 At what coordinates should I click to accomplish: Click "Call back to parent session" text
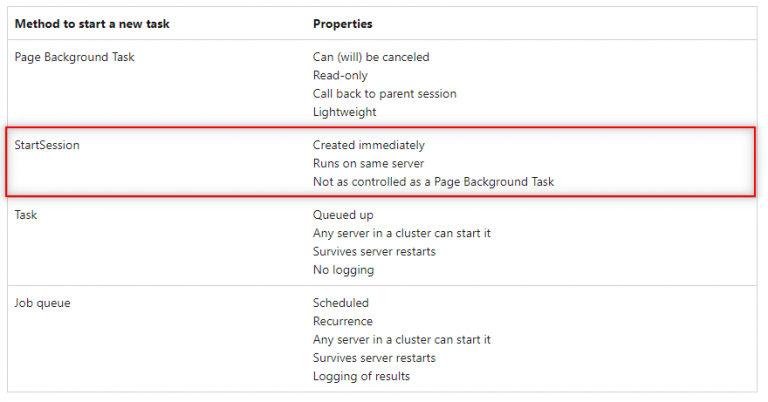point(384,93)
